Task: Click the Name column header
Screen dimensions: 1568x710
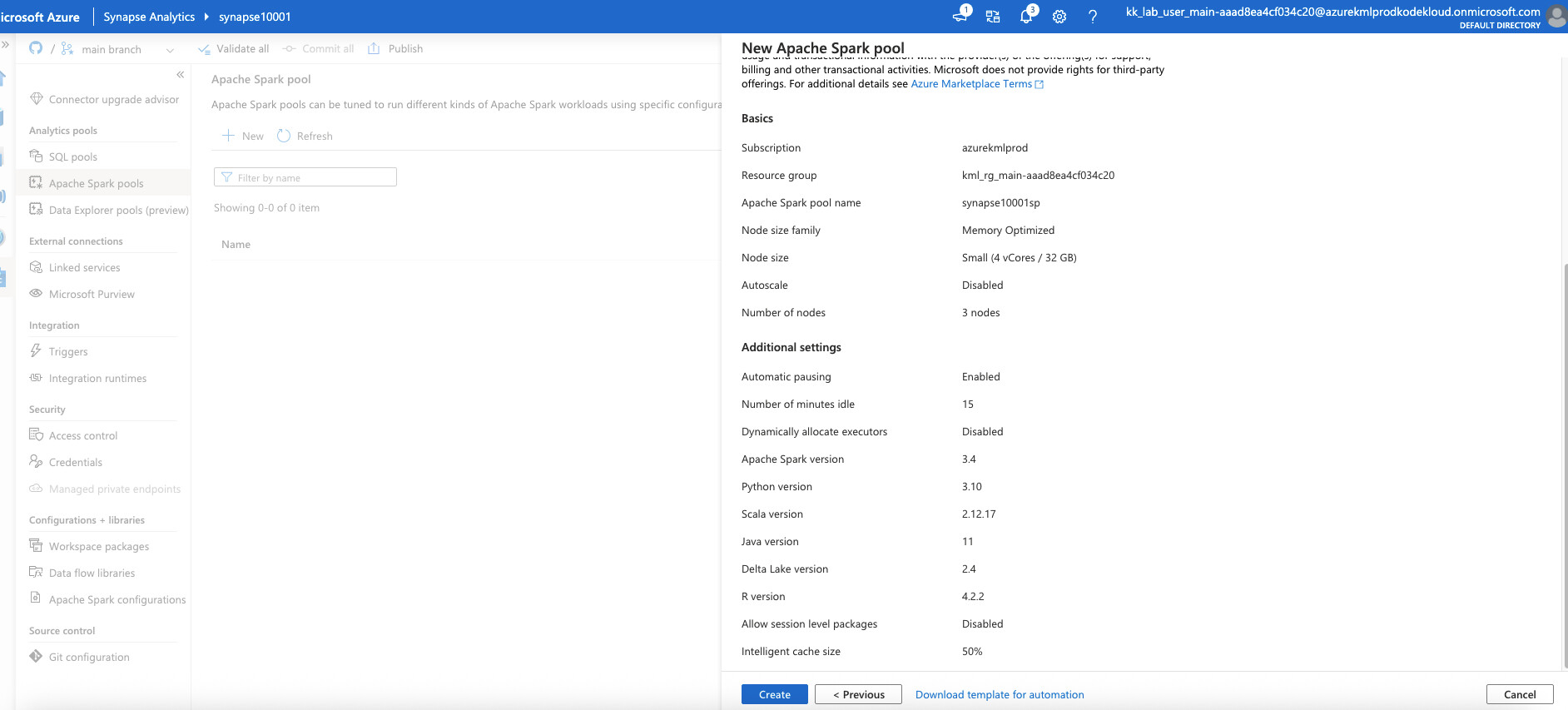Action: point(236,245)
